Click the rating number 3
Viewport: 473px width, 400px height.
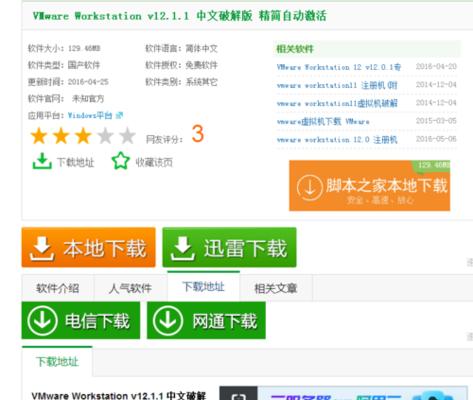pyautogui.click(x=198, y=134)
